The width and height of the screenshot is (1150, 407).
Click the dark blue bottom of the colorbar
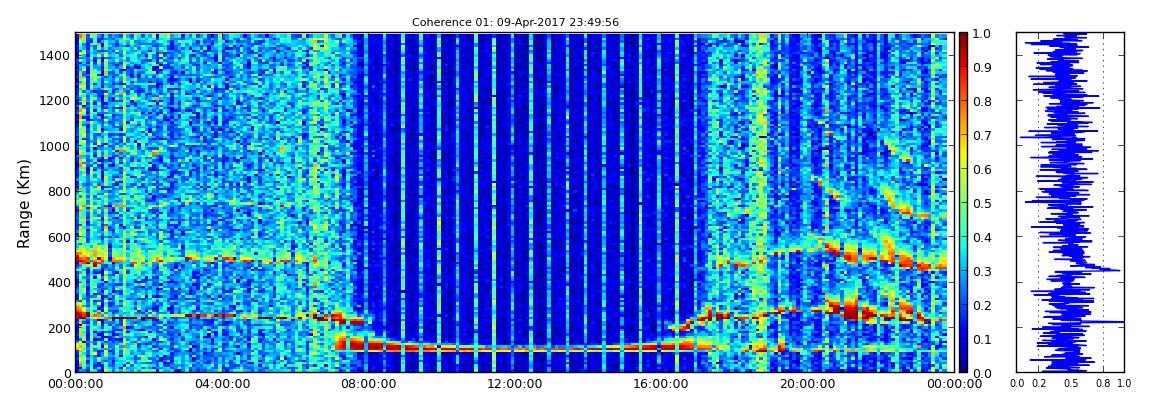point(963,365)
